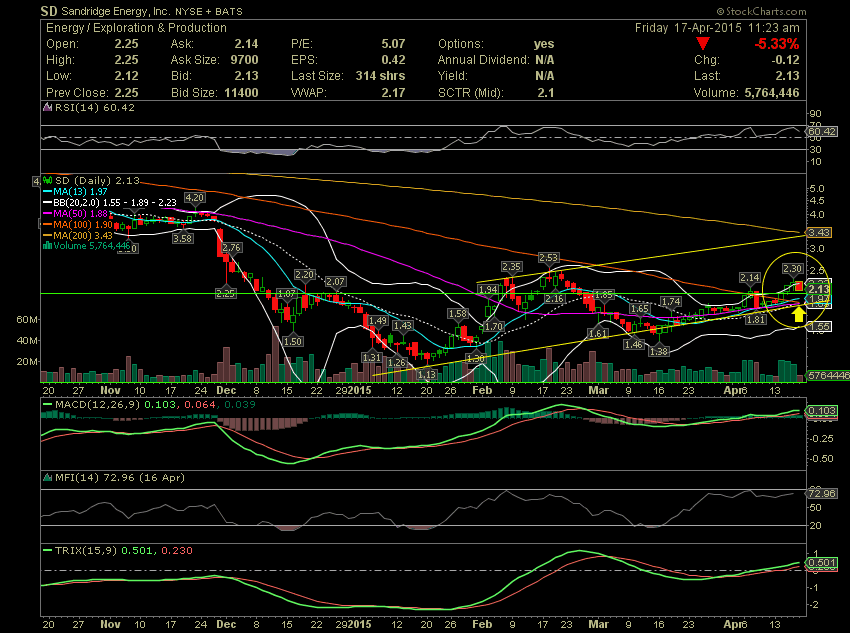Click the Options: yes value
This screenshot has width=850, height=633.
point(544,44)
